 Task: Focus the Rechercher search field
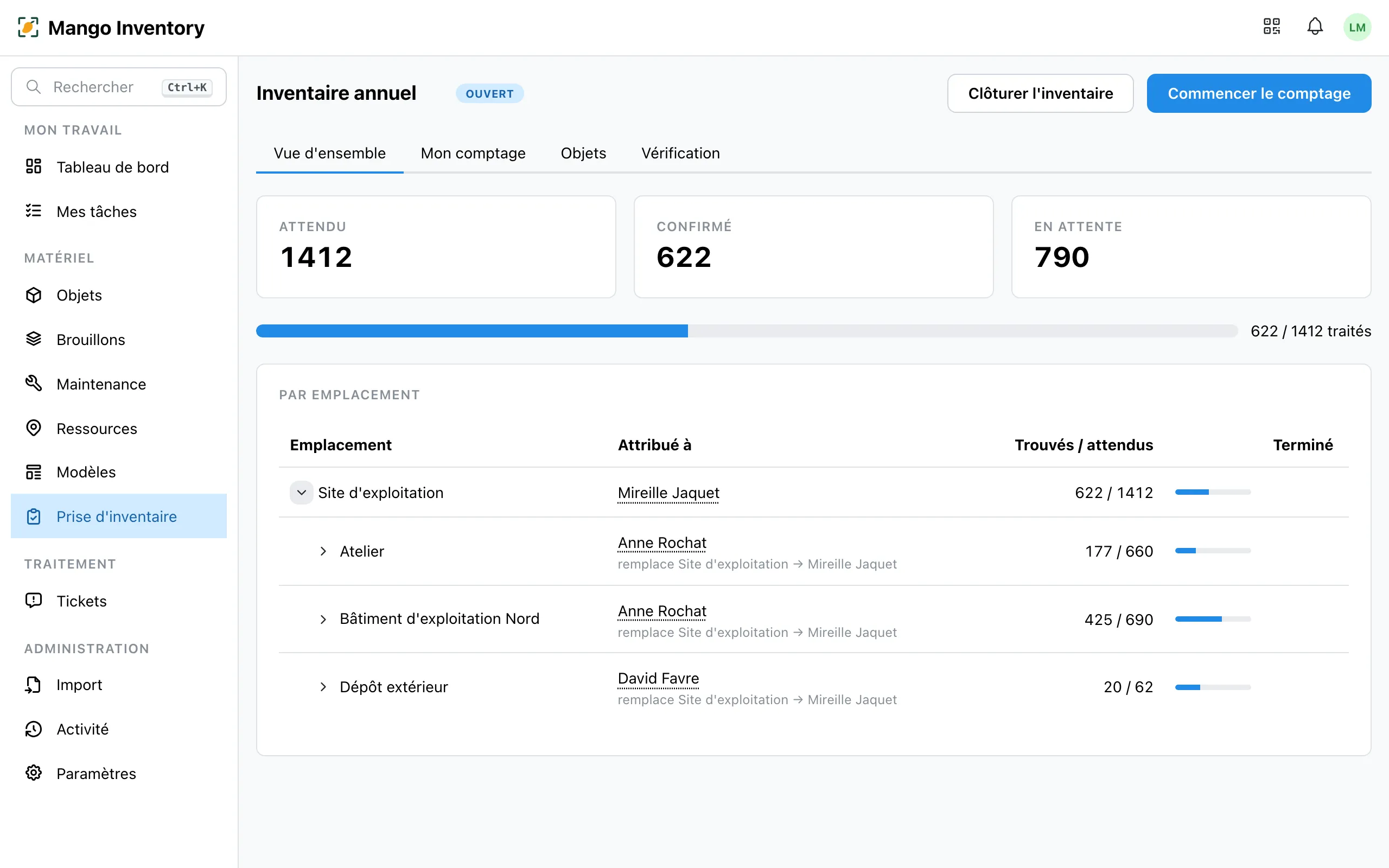(x=119, y=87)
